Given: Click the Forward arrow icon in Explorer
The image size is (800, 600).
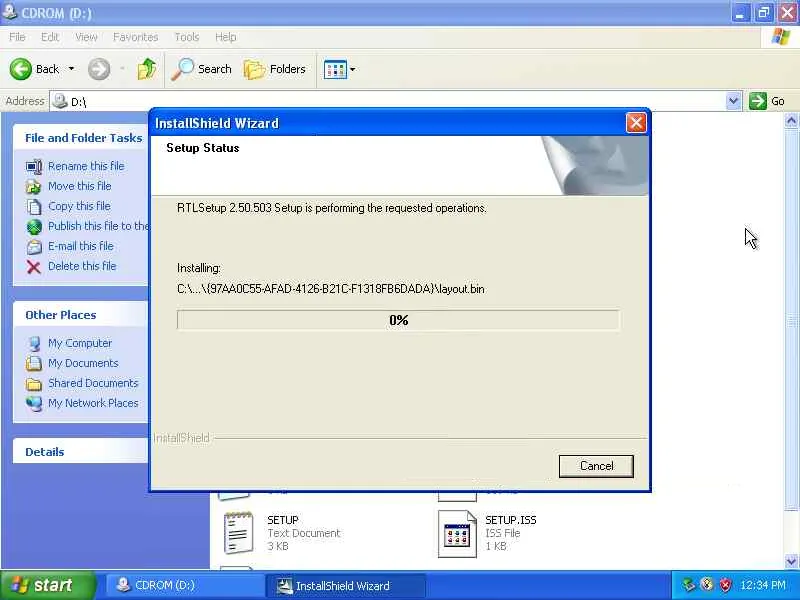Looking at the screenshot, I should click(98, 69).
